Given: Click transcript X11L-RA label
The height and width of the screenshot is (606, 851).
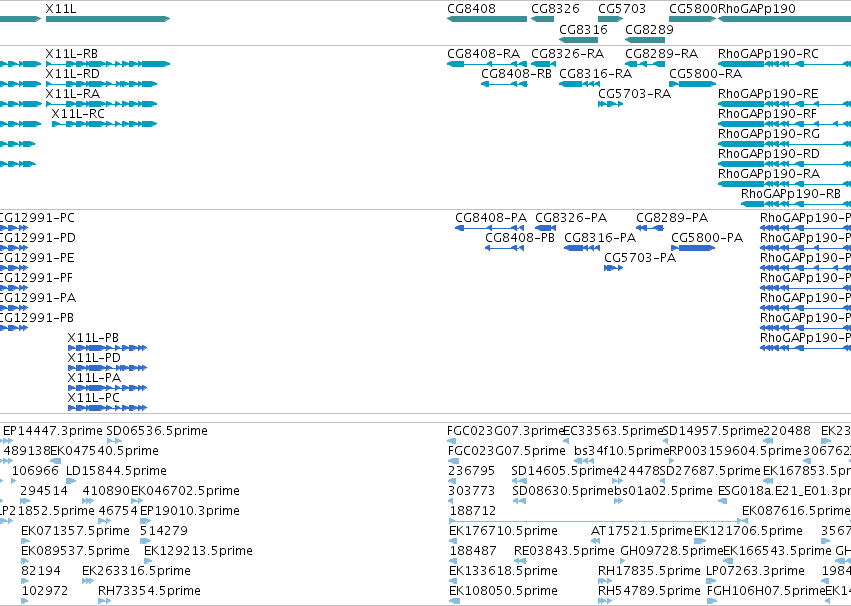Looking at the screenshot, I should tap(73, 94).
